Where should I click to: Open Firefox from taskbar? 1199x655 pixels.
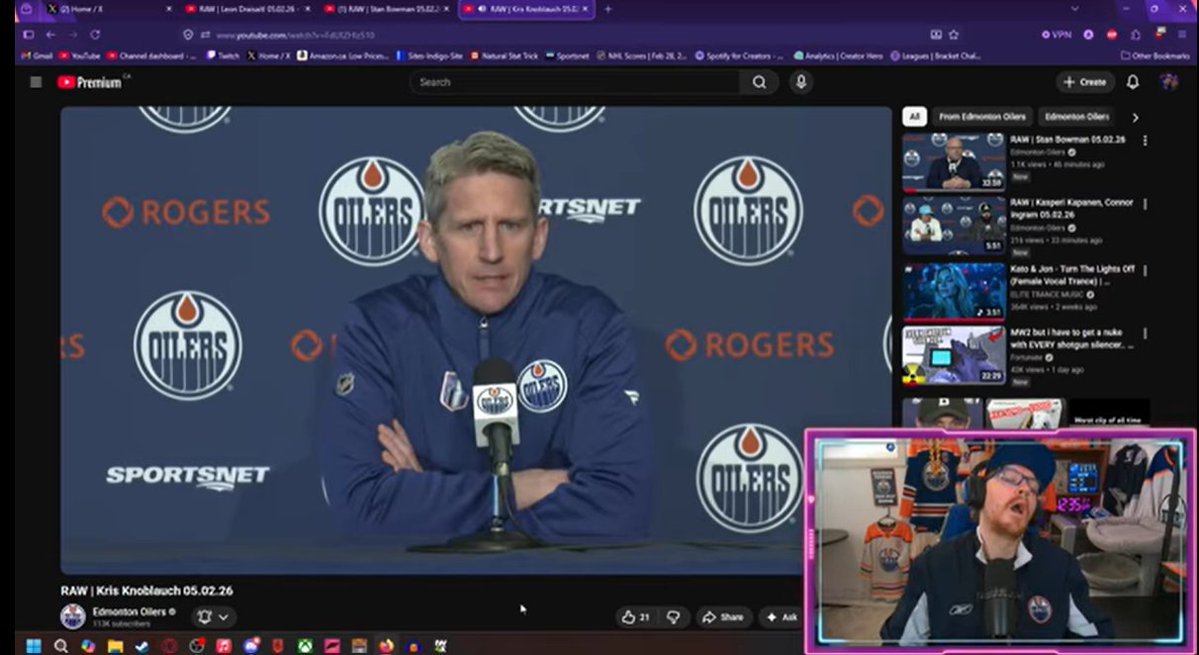pyautogui.click(x=386, y=646)
